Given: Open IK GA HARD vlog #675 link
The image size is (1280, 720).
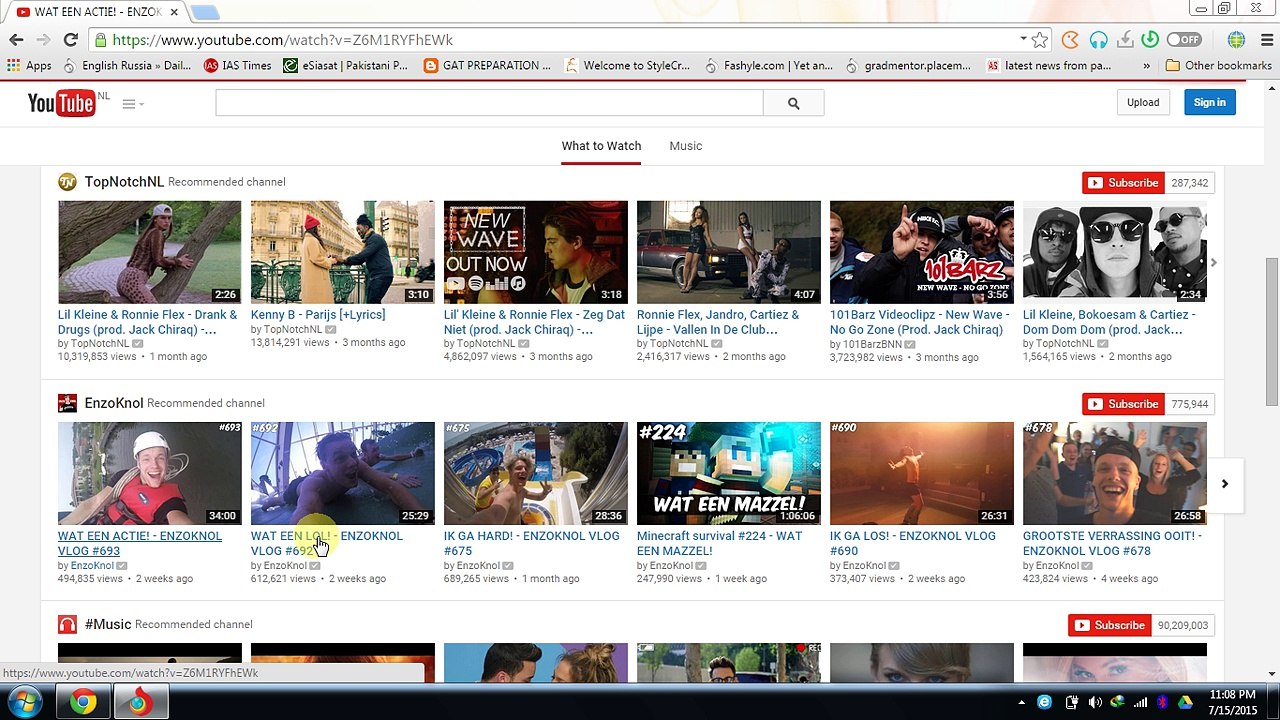Looking at the screenshot, I should (x=531, y=543).
